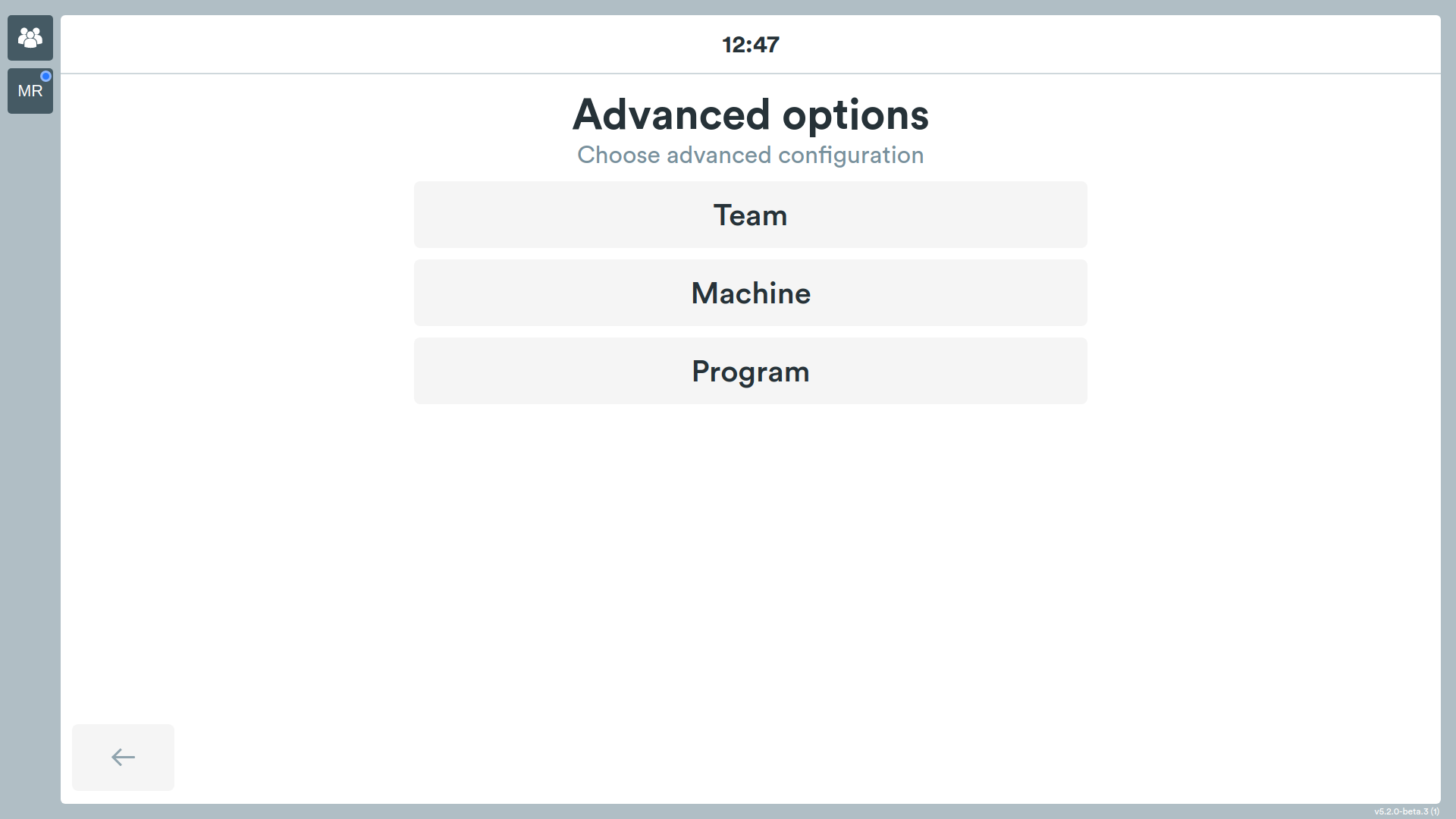Choose the Machine configuration option

[x=751, y=293]
